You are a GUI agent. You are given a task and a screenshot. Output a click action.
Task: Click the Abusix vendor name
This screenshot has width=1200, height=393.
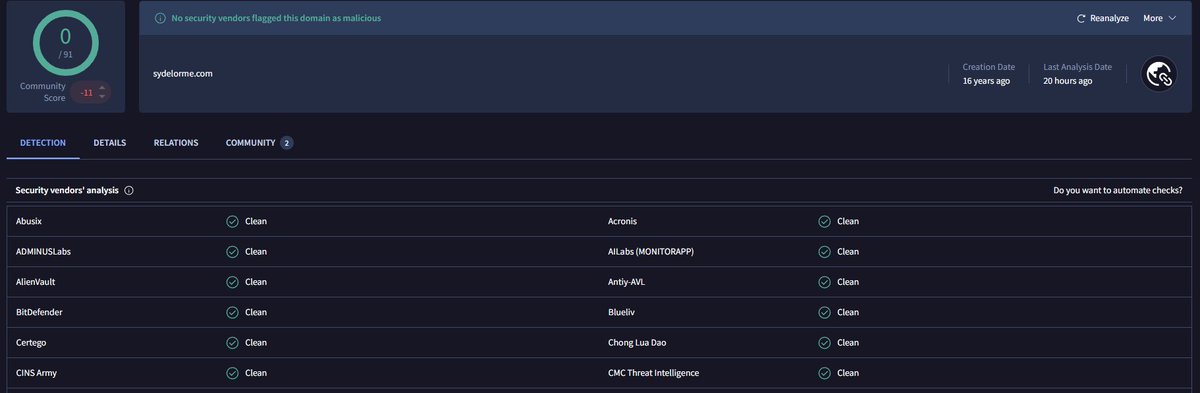point(30,221)
